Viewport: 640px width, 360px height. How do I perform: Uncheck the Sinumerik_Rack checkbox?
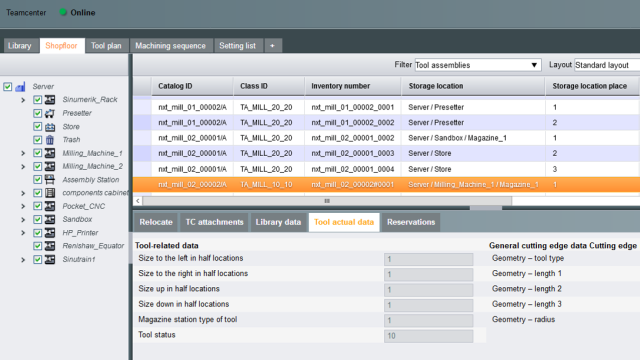click(38, 100)
